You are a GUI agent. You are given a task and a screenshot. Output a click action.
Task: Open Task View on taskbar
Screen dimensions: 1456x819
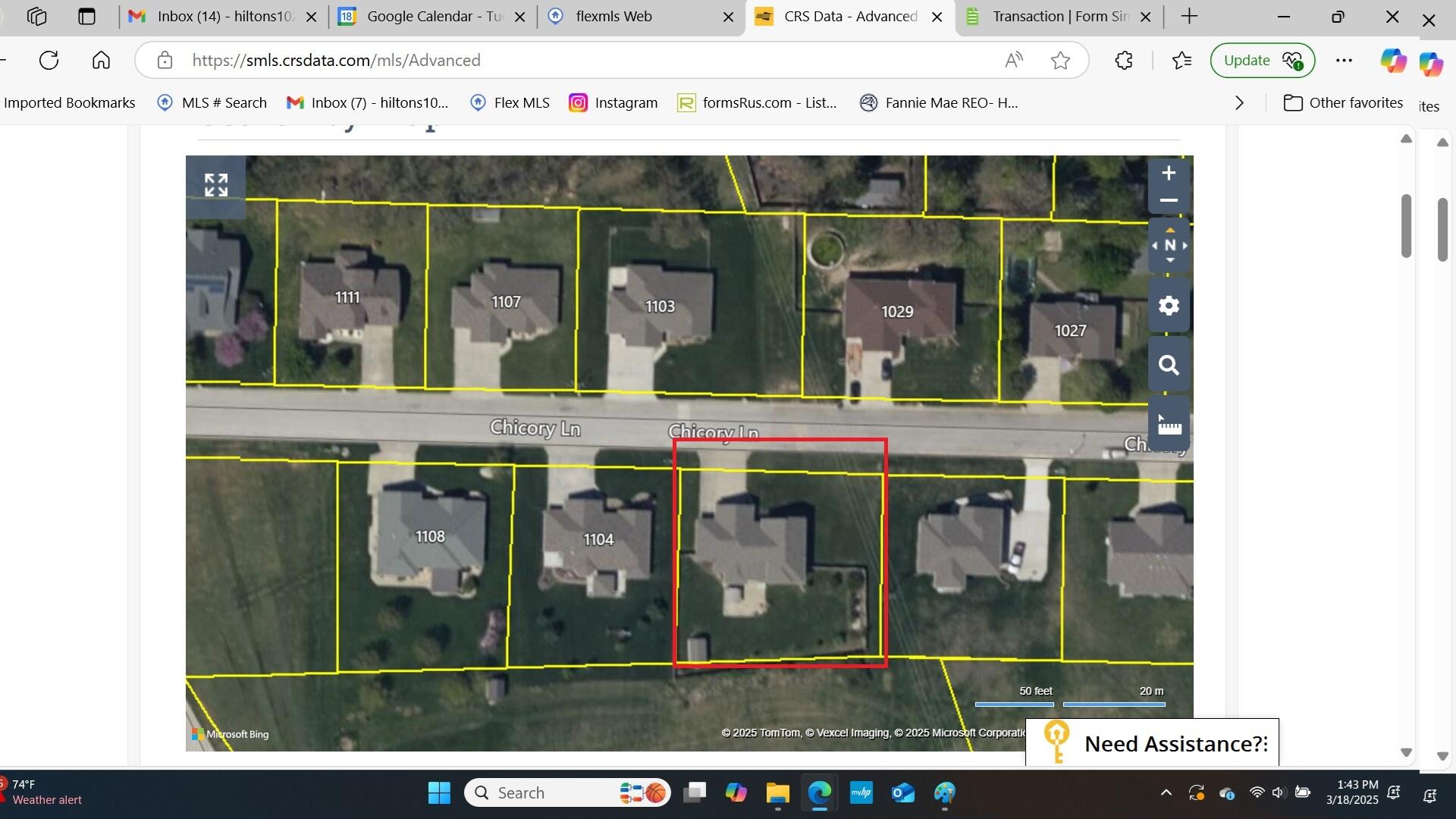695,793
